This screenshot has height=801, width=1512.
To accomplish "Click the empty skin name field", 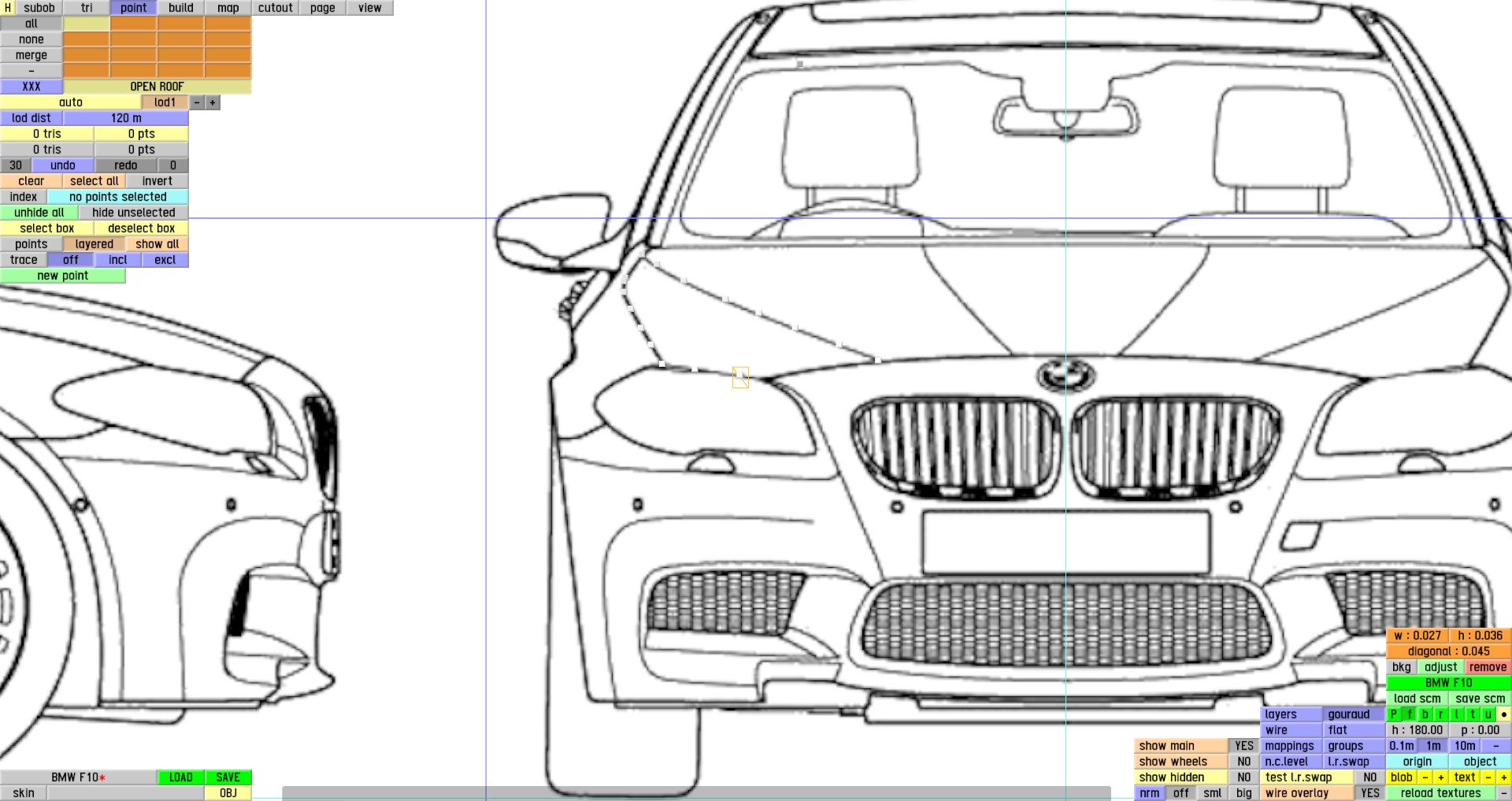I will (126, 793).
